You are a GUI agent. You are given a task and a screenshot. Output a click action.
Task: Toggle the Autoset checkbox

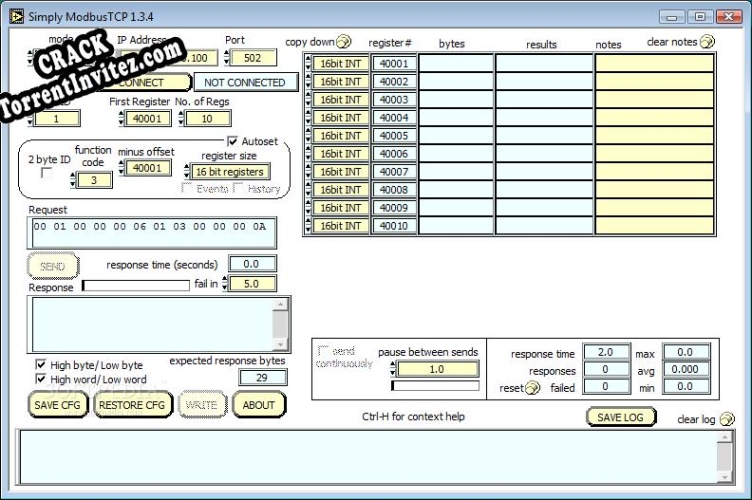click(233, 141)
